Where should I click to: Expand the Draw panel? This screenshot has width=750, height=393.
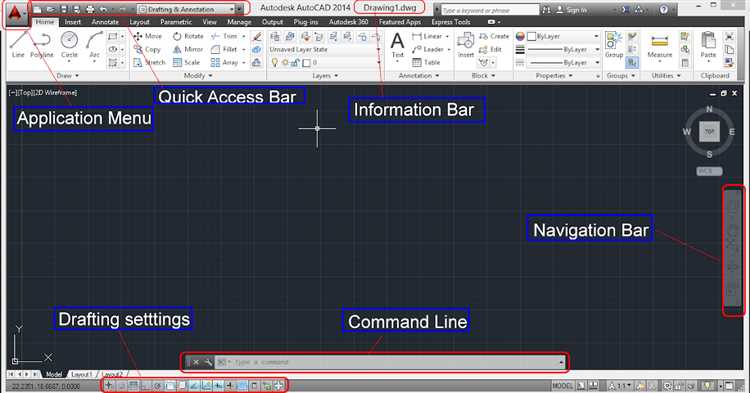tap(67, 76)
